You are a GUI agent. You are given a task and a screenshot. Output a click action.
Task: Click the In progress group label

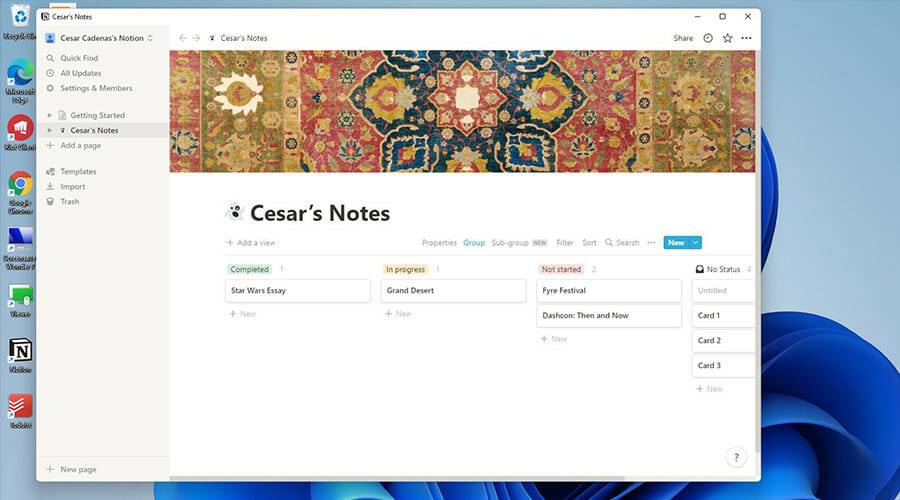coord(405,269)
